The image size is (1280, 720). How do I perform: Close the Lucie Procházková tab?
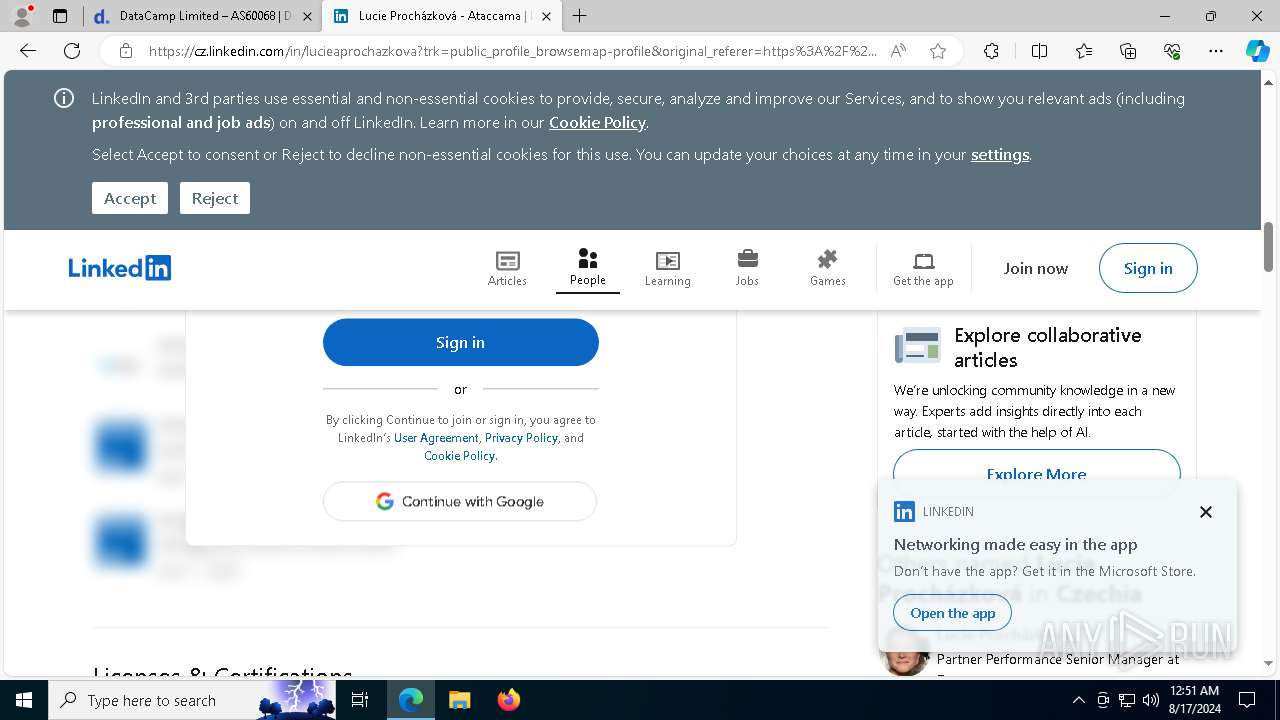tap(546, 16)
